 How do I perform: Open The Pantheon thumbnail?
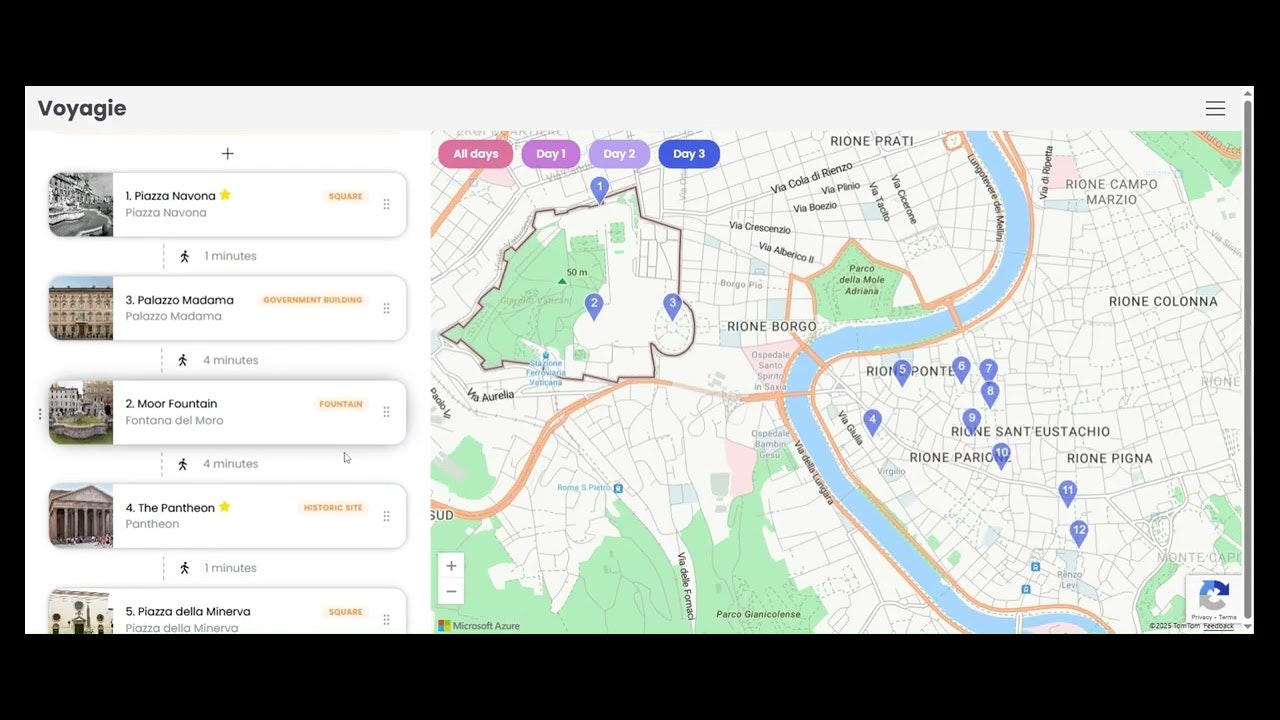tap(81, 516)
